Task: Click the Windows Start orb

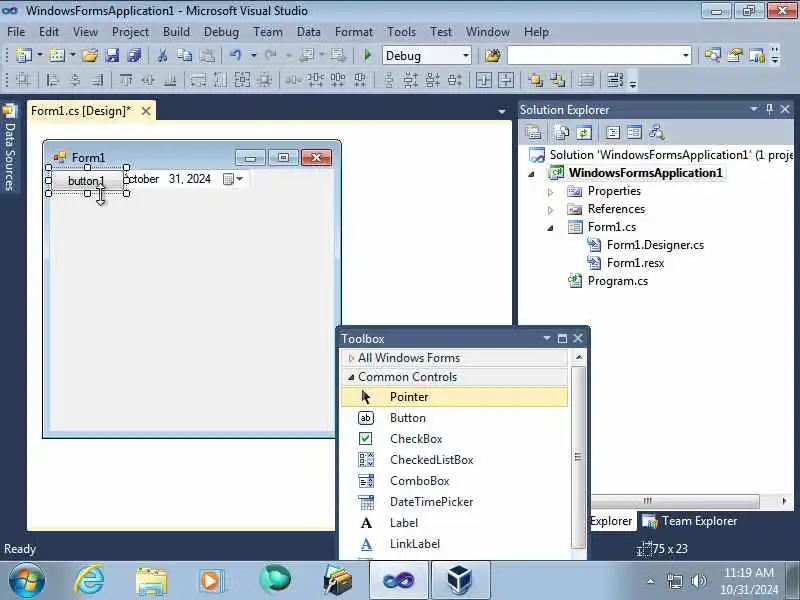Action: coord(27,581)
